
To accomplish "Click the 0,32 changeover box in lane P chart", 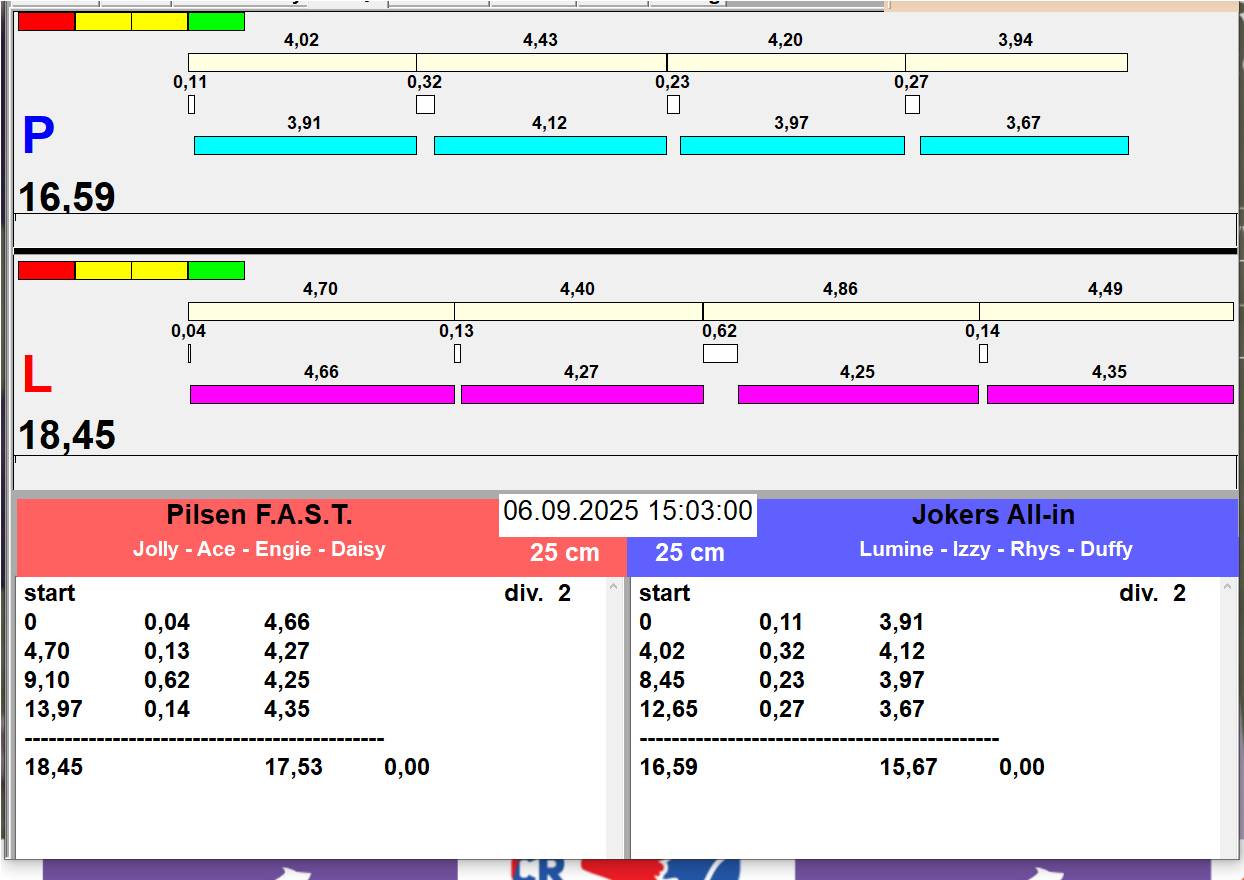I will click(x=425, y=104).
